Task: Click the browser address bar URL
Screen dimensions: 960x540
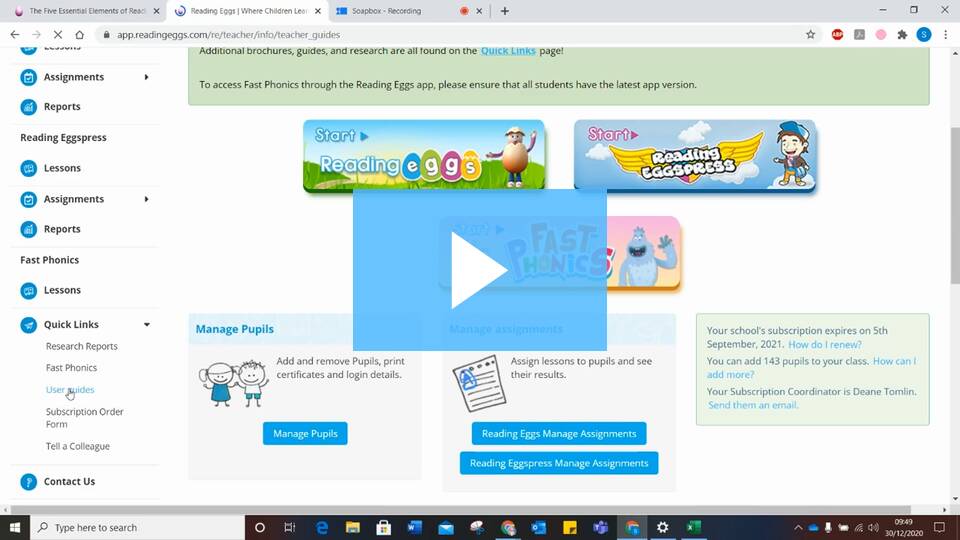Action: (228, 35)
